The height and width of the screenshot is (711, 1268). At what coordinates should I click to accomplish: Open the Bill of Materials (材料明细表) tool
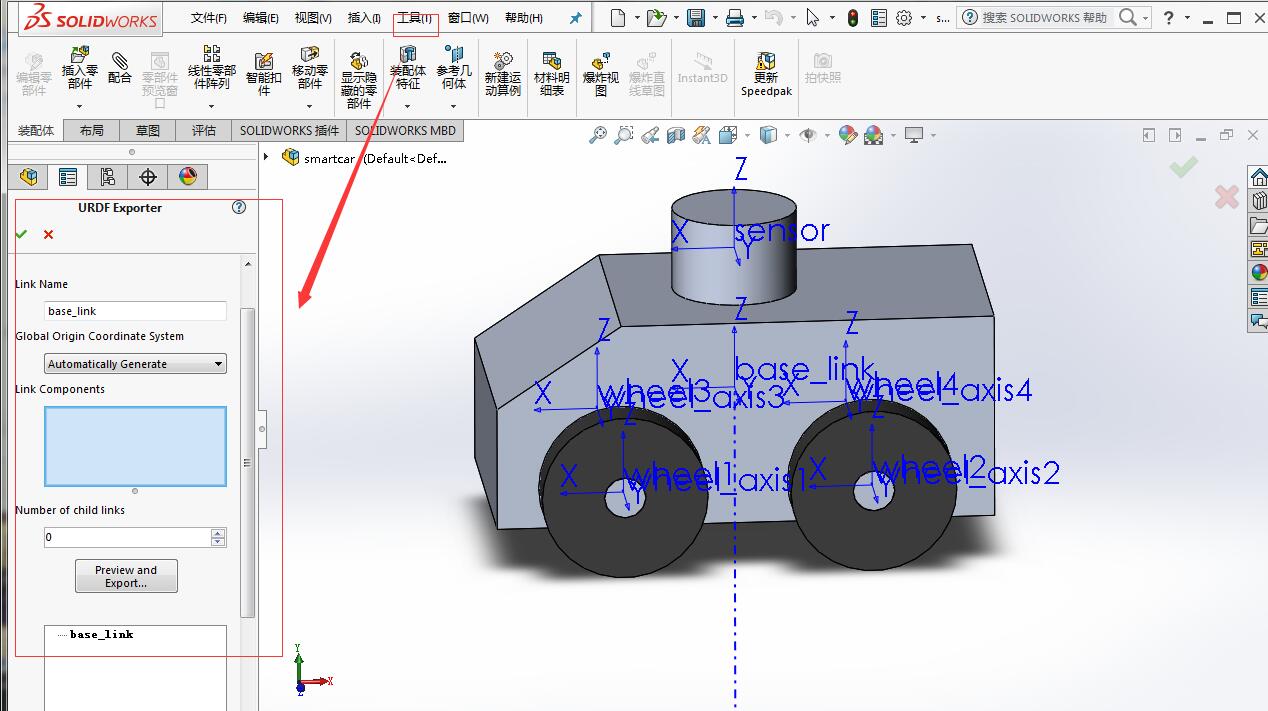click(x=551, y=74)
